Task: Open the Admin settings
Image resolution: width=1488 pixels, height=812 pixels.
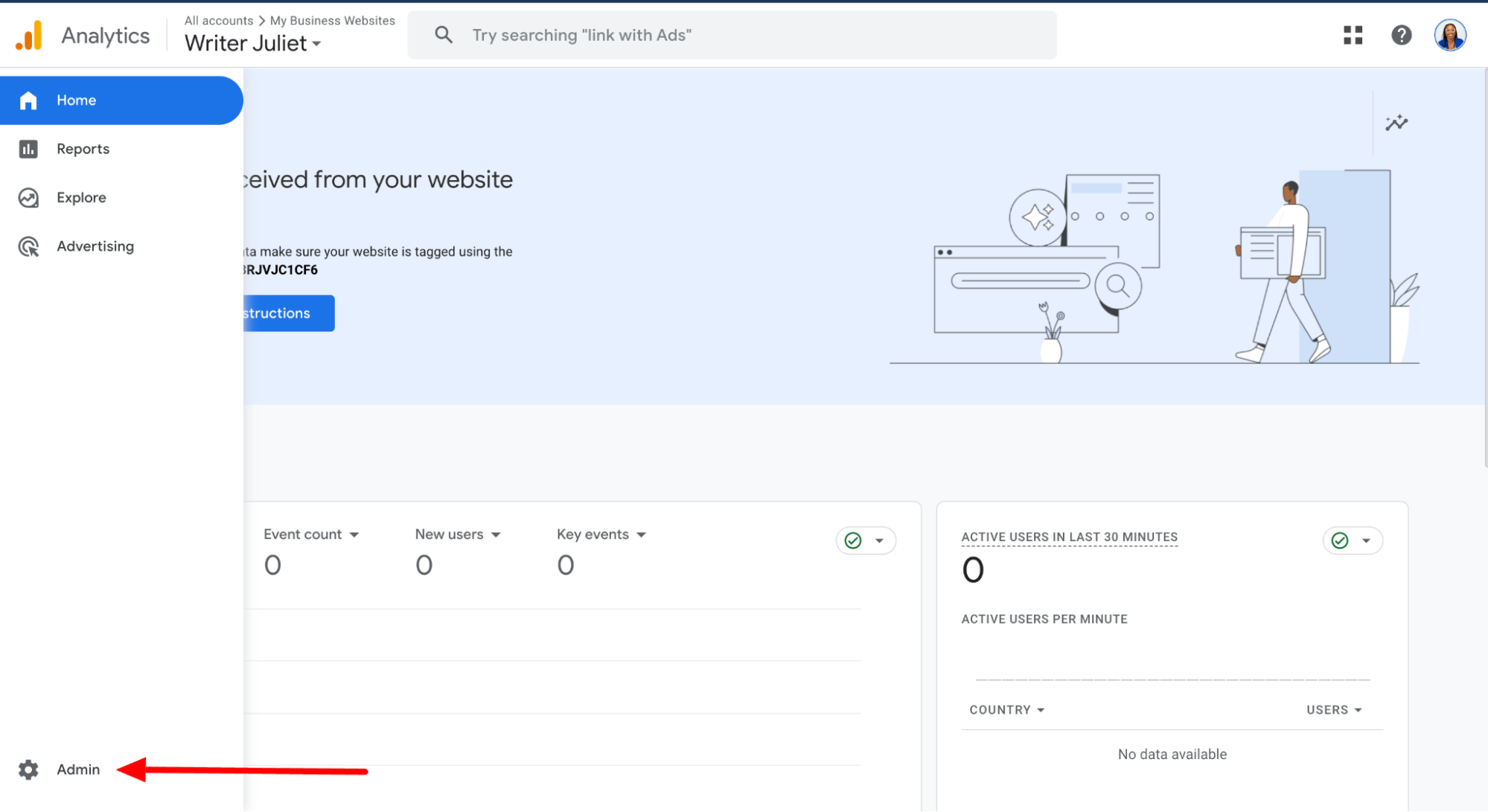Action: (x=78, y=770)
